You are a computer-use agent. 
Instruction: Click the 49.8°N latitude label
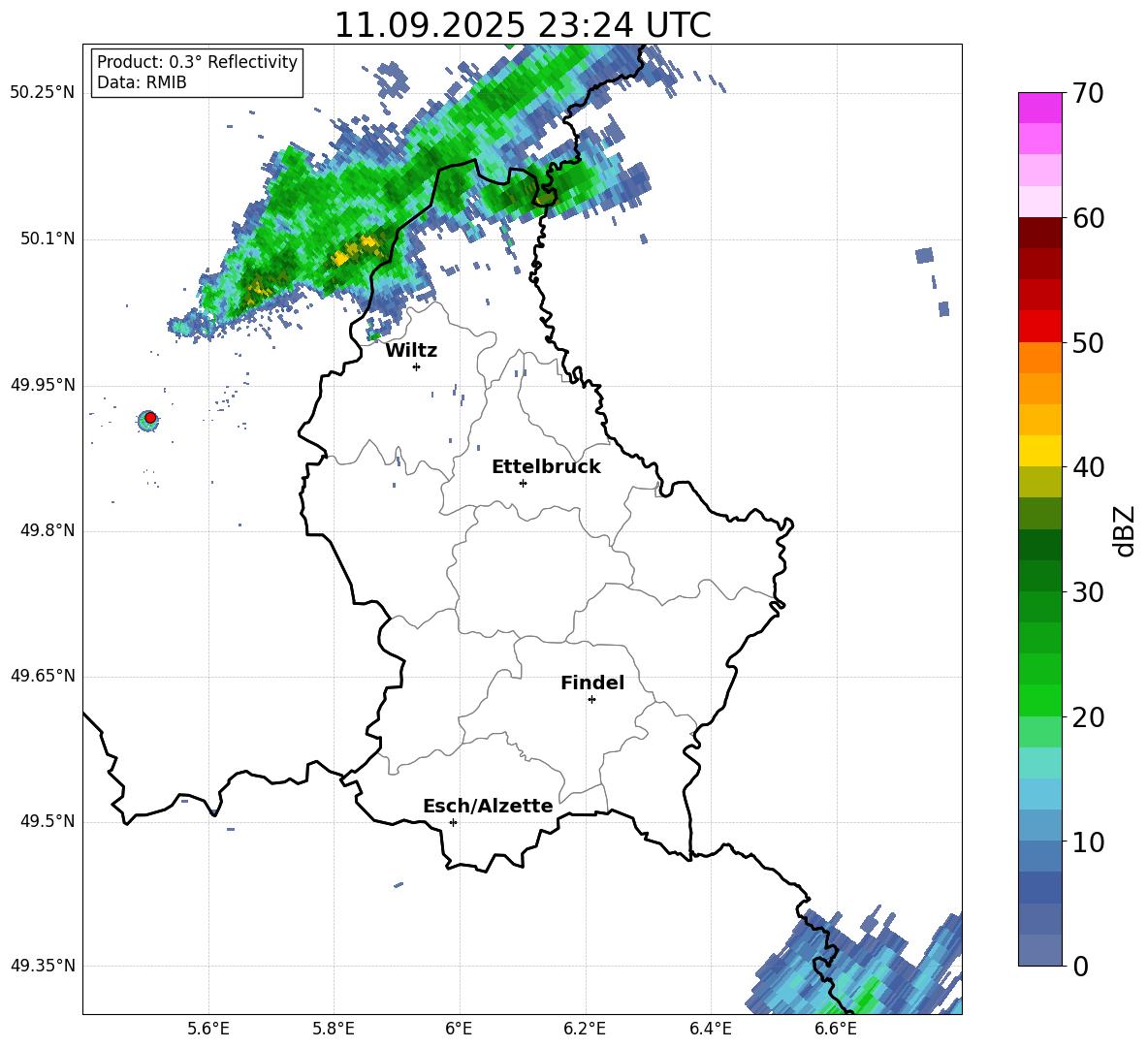tap(48, 530)
